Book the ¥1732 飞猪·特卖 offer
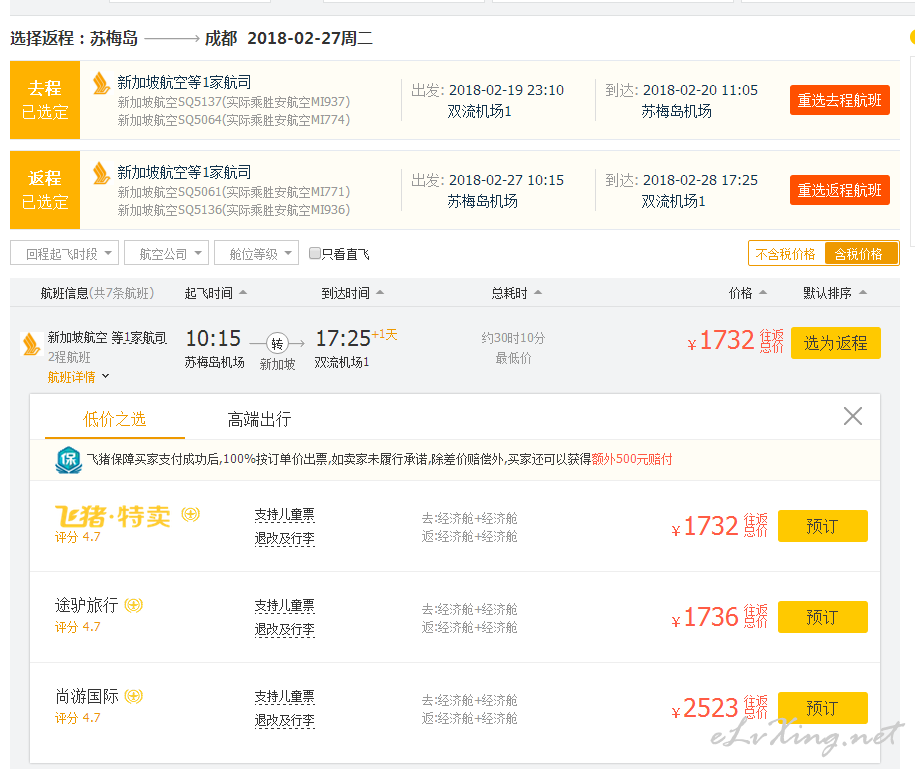915x769 pixels. point(823,526)
